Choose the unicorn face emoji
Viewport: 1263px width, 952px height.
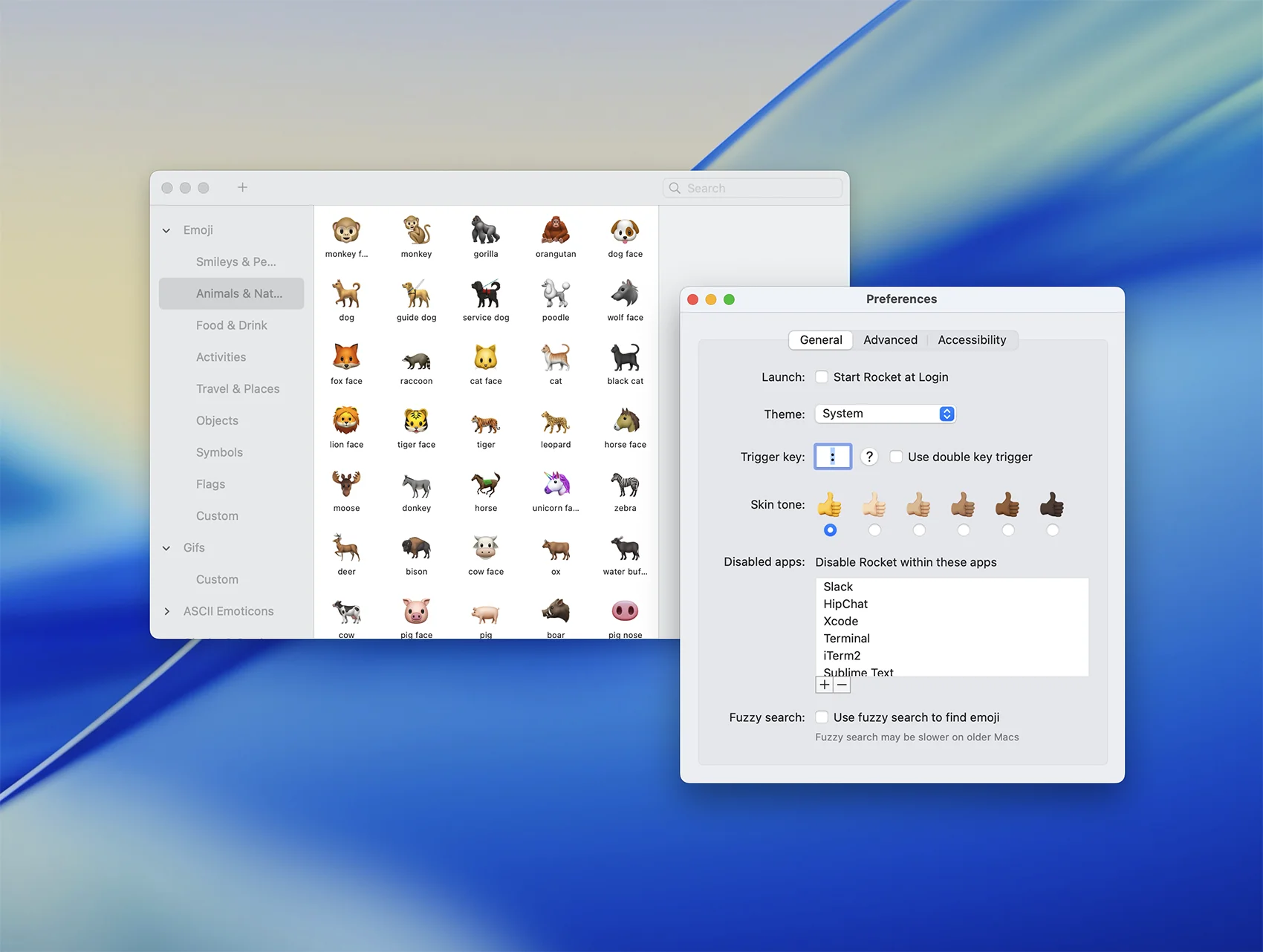[556, 486]
